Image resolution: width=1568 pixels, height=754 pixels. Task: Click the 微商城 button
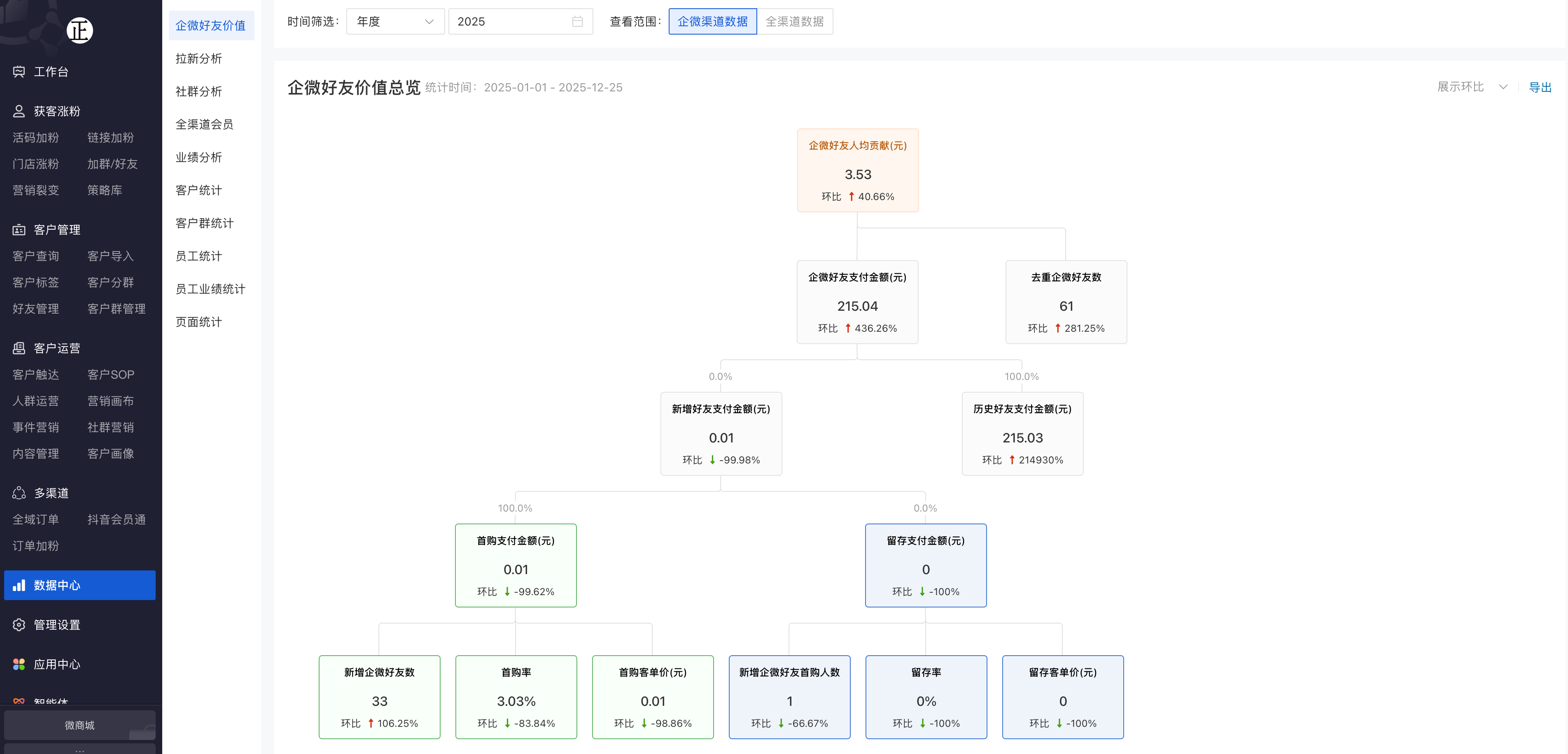(x=80, y=726)
